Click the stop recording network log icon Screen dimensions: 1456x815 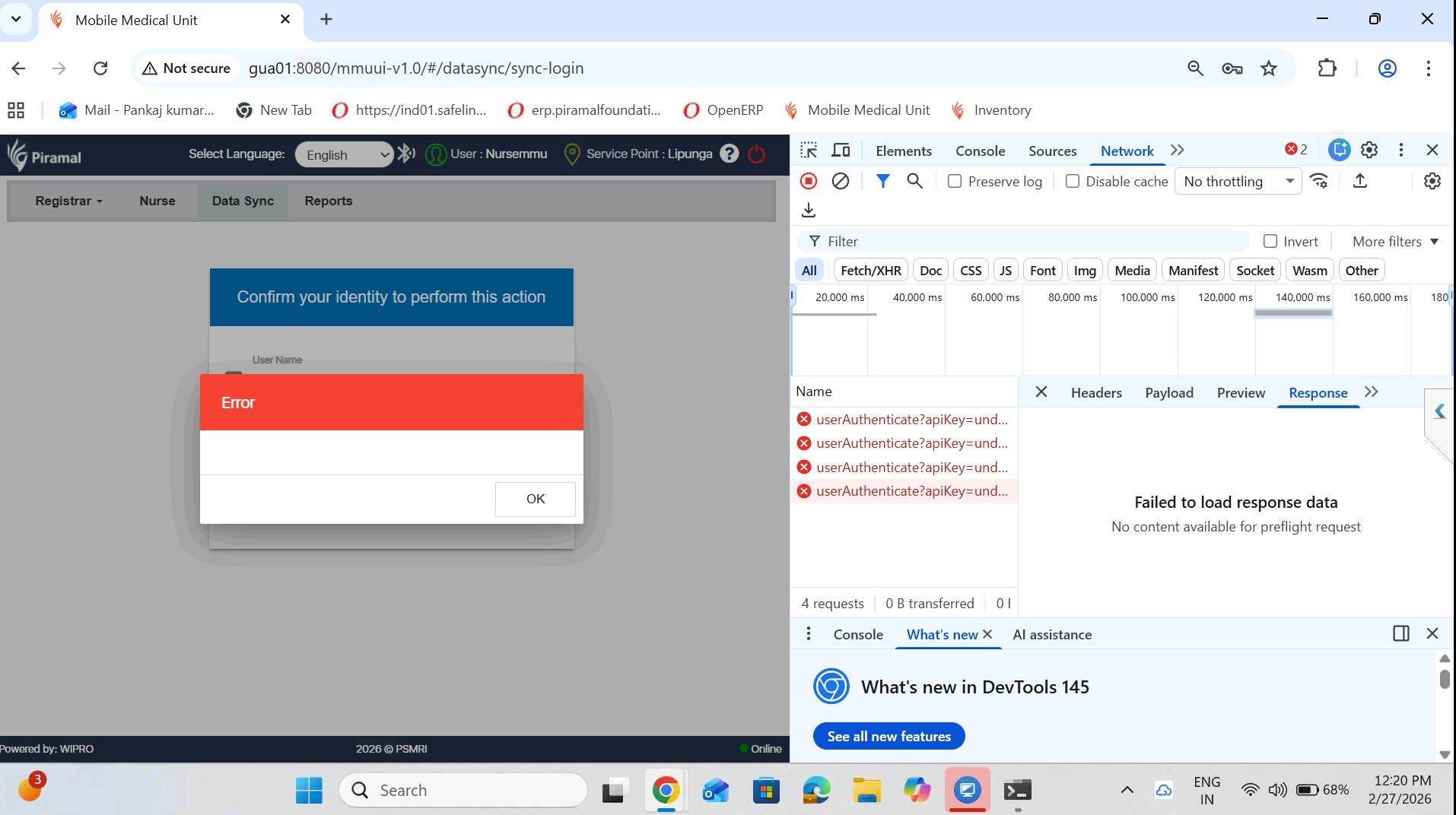[x=809, y=181]
